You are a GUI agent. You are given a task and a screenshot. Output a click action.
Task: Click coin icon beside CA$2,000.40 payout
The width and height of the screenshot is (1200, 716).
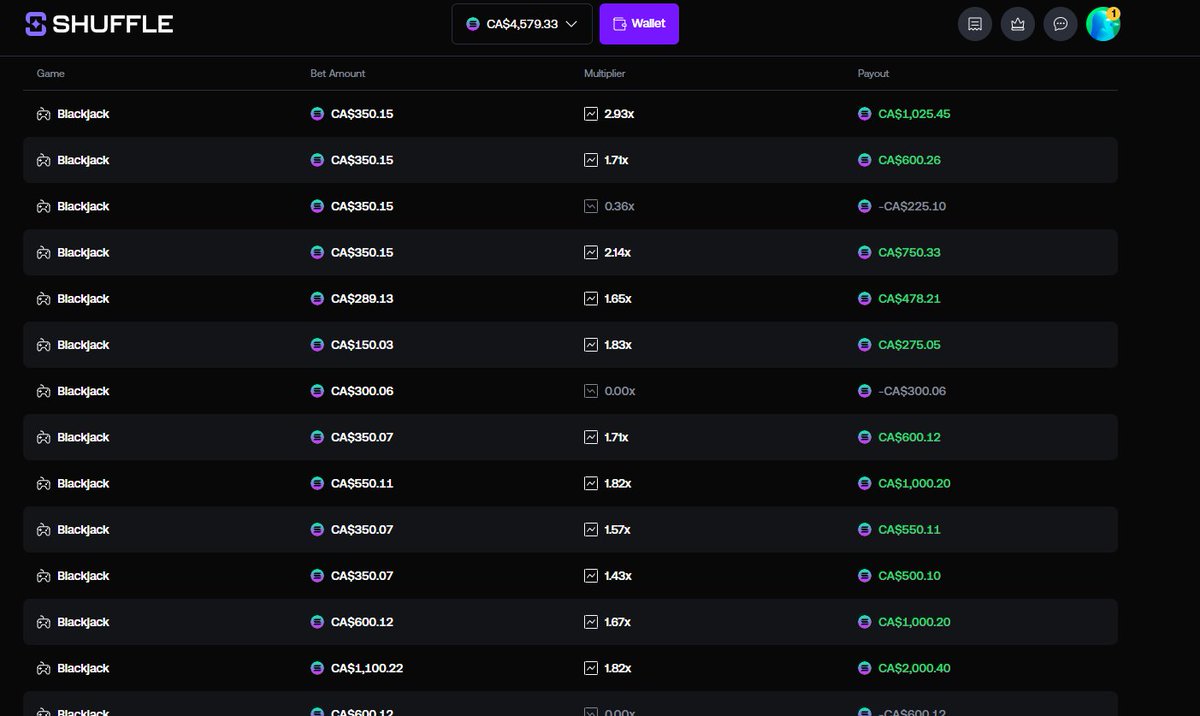coord(865,668)
